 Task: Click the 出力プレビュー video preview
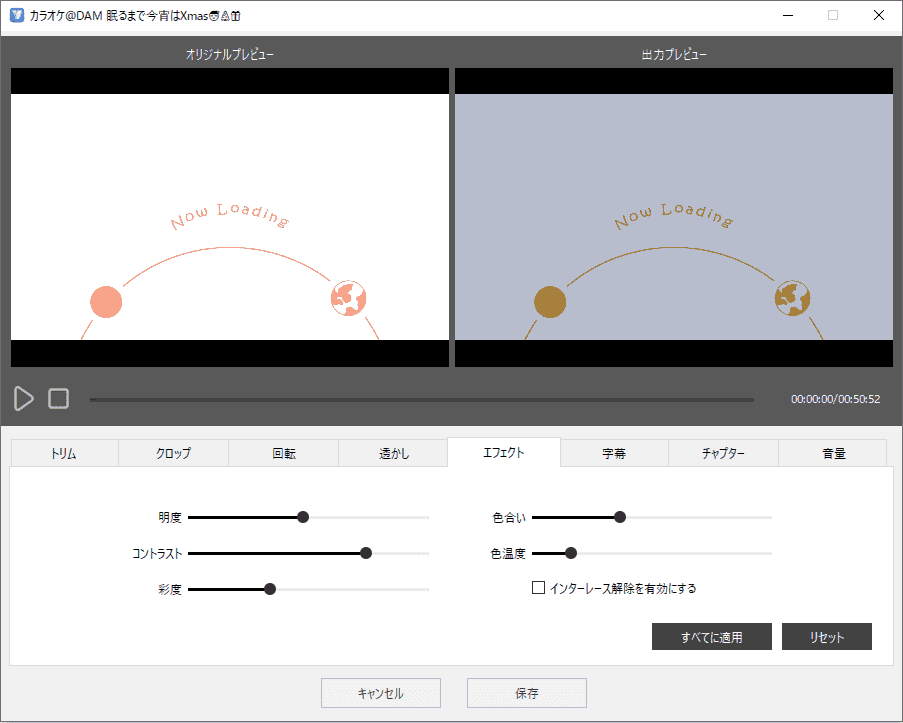click(673, 217)
